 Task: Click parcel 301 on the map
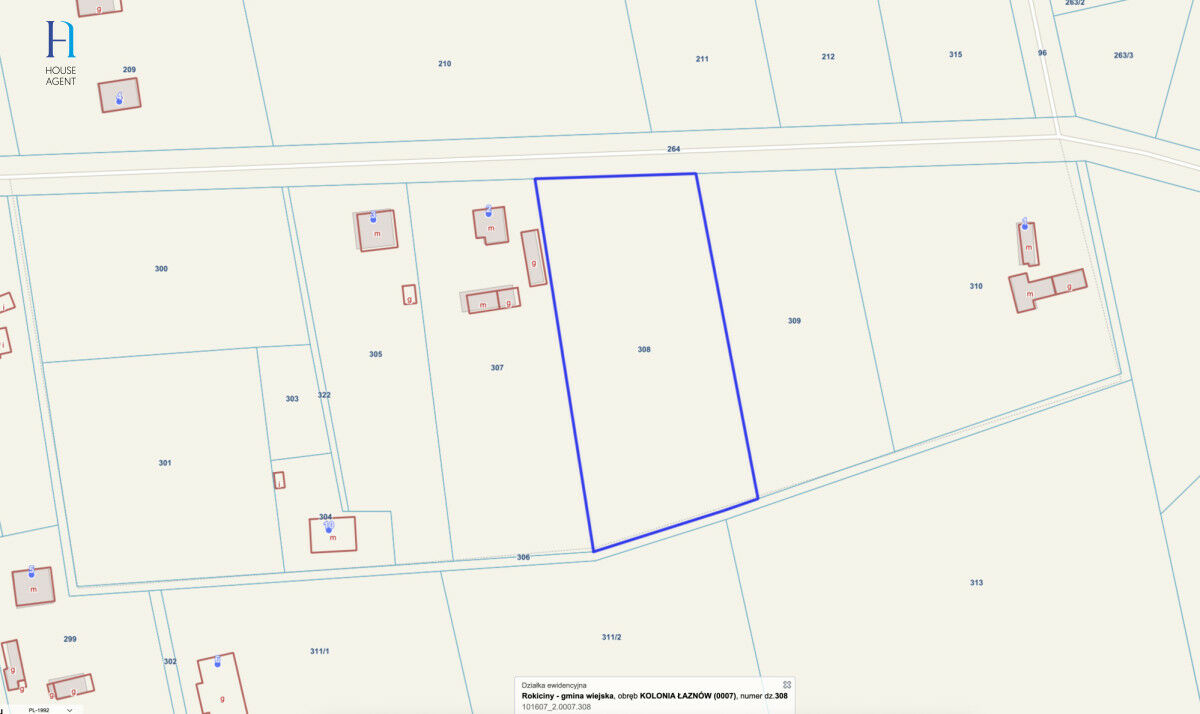pyautogui.click(x=165, y=463)
